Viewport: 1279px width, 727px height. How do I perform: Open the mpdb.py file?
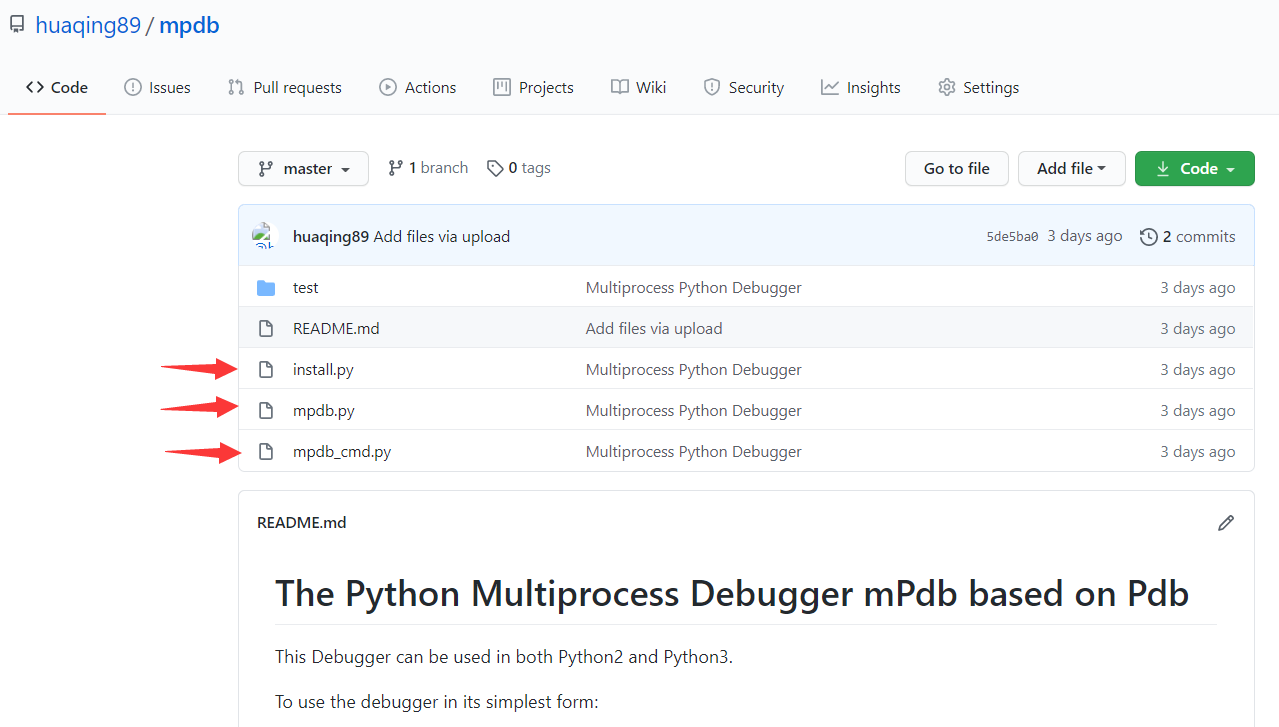[324, 411]
